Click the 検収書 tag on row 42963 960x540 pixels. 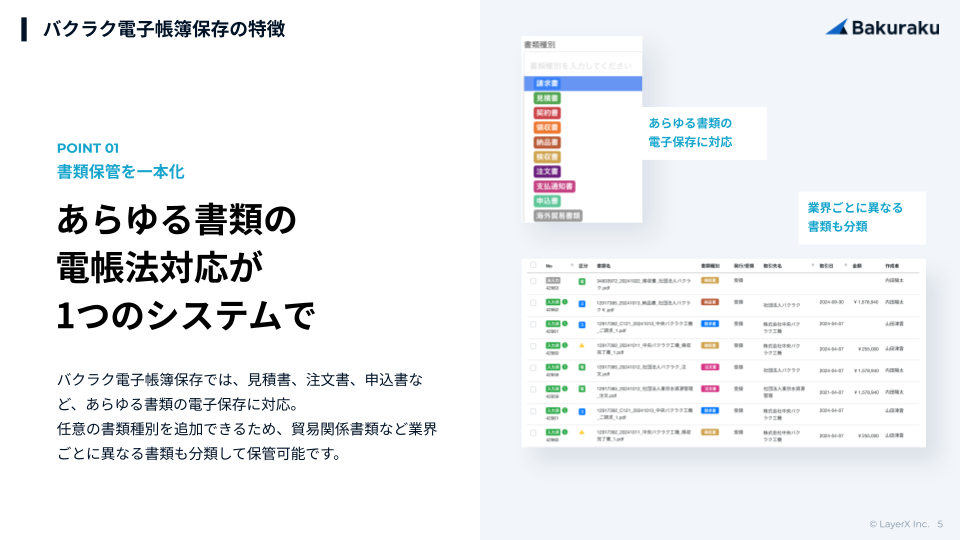tap(710, 280)
